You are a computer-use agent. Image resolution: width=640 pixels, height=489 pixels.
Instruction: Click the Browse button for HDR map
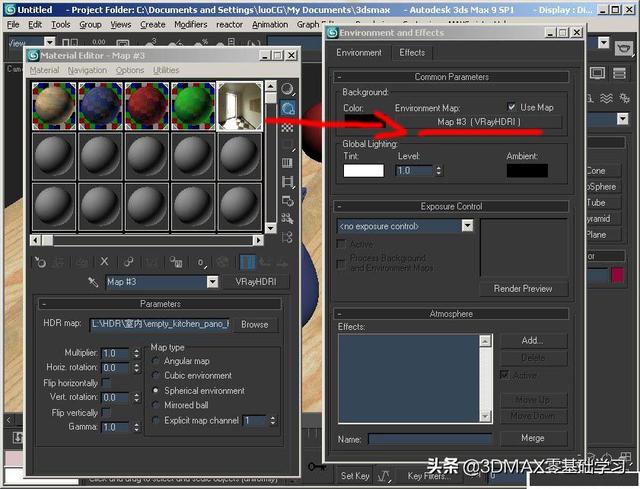pos(255,325)
